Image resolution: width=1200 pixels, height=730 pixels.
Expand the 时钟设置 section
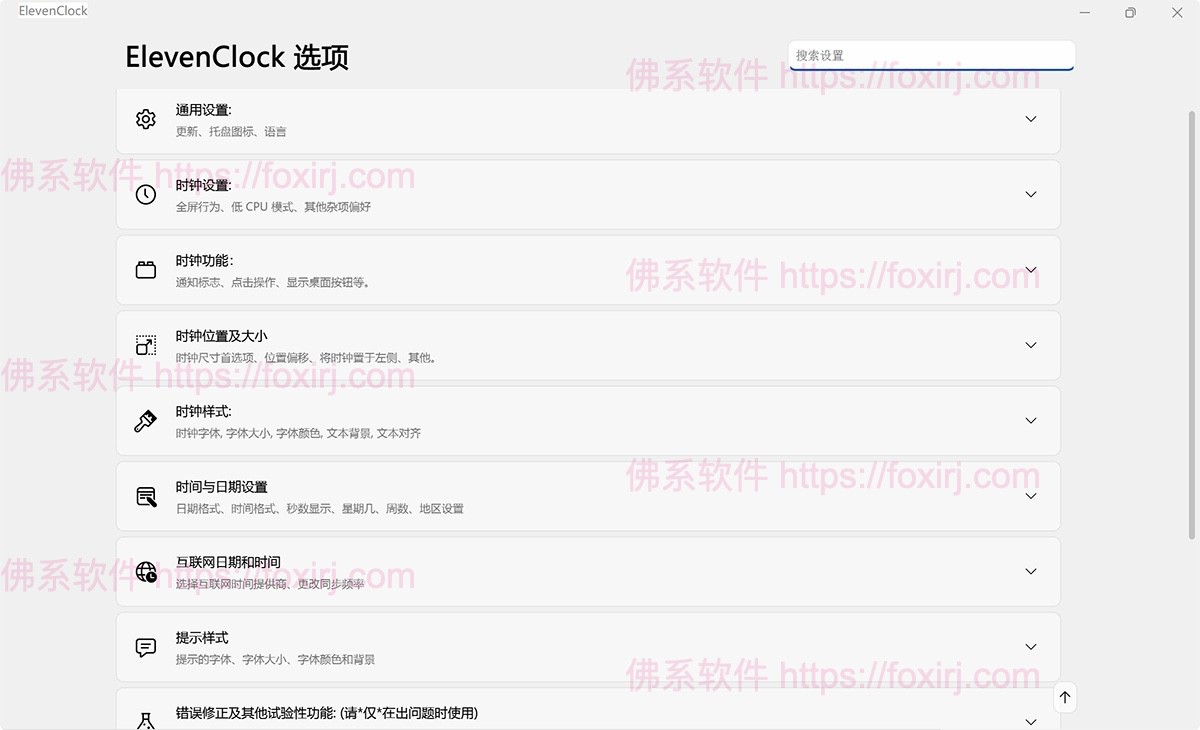(1031, 194)
